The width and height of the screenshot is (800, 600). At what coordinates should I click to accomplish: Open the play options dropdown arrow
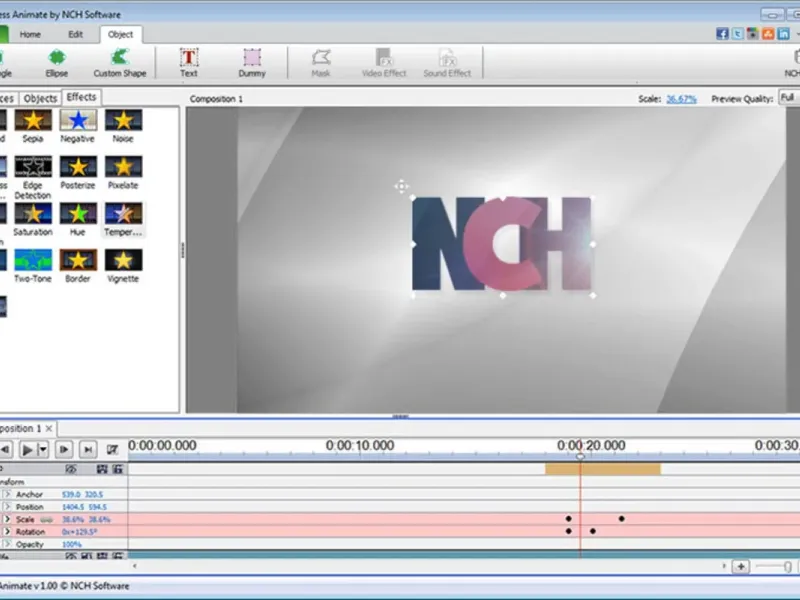[43, 449]
